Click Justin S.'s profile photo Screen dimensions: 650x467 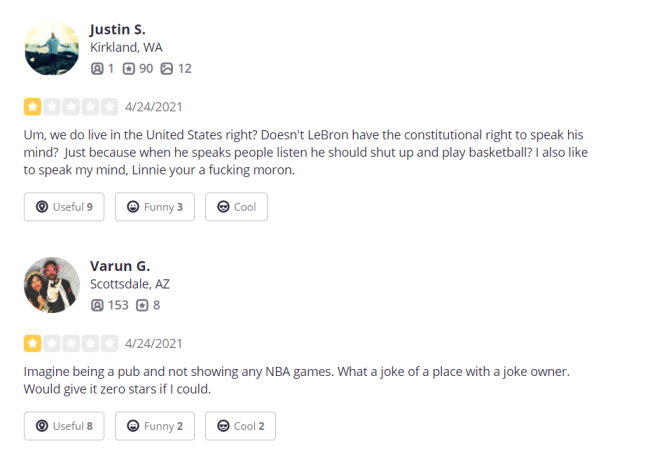52,48
